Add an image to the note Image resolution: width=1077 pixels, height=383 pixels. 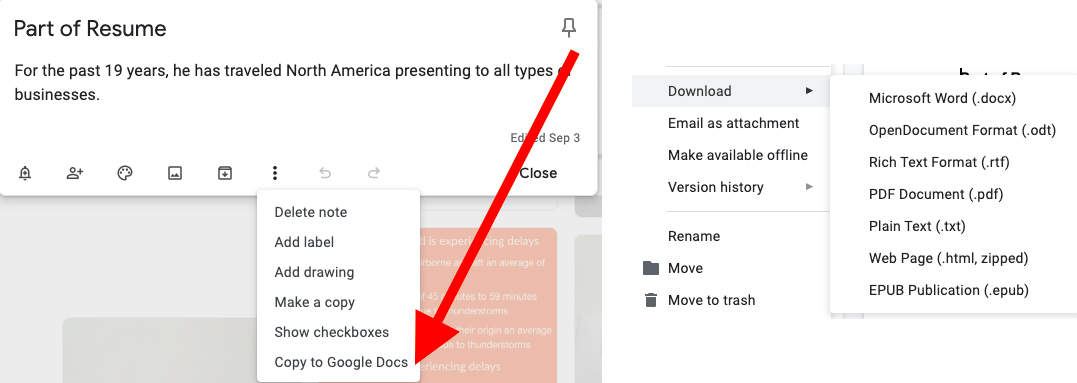click(175, 174)
